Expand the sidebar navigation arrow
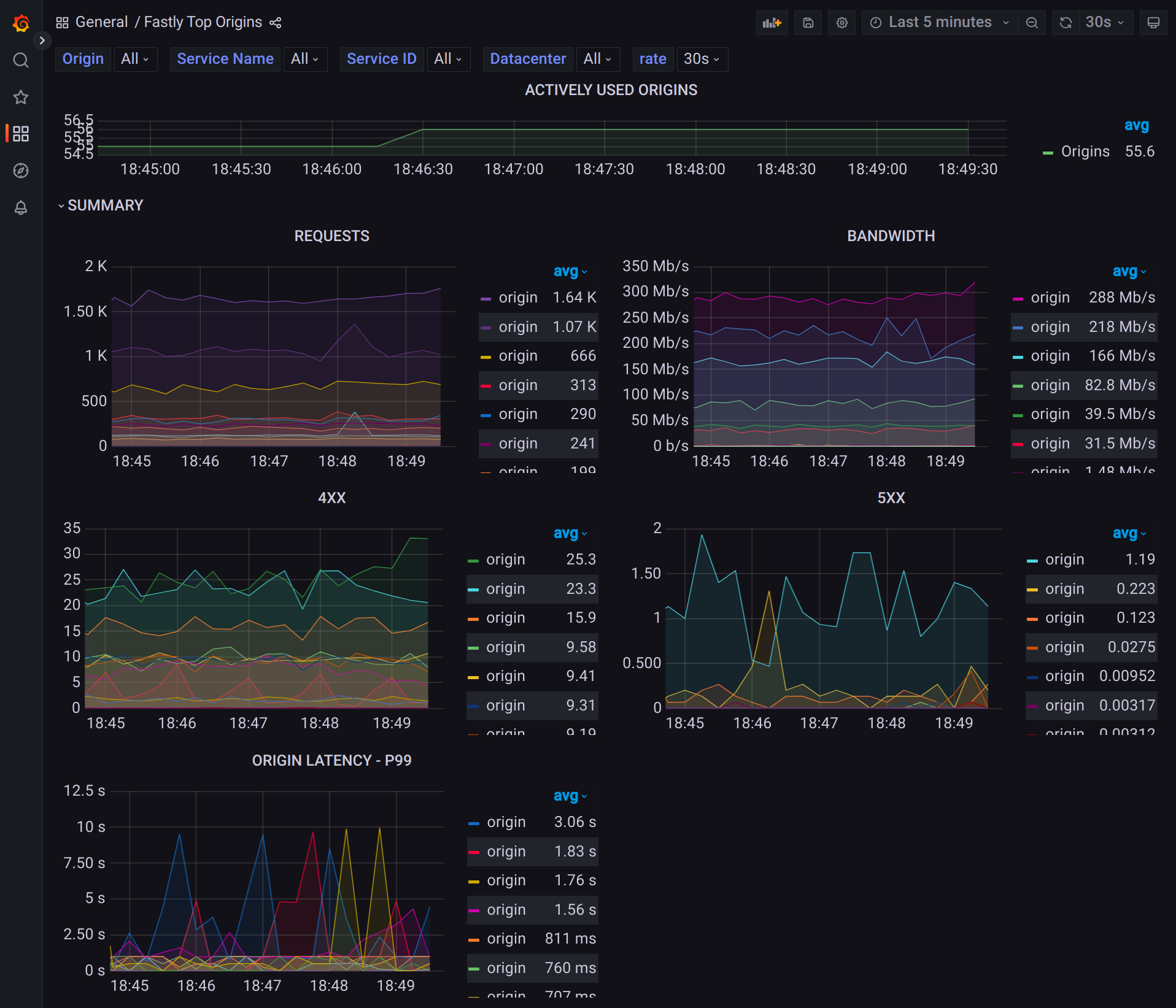1176x1008 pixels. tap(42, 40)
